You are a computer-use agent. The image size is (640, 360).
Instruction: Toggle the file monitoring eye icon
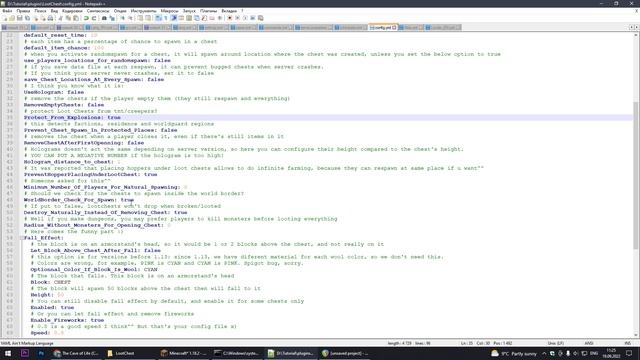point(220,18)
